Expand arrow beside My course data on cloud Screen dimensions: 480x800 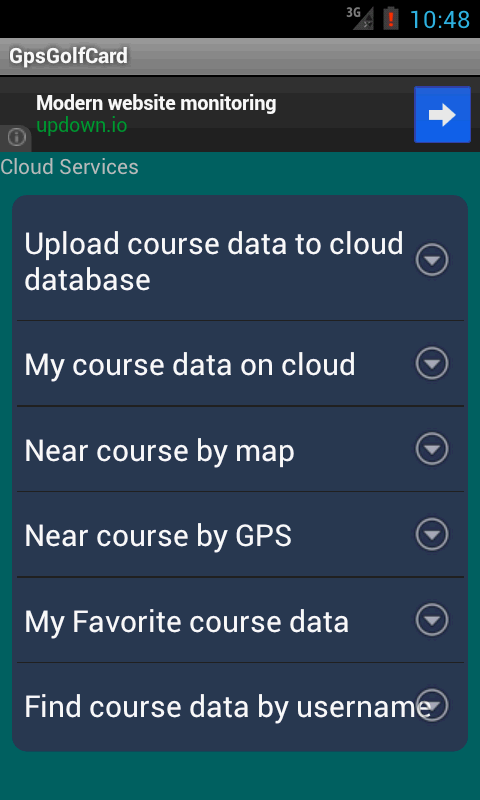432,363
